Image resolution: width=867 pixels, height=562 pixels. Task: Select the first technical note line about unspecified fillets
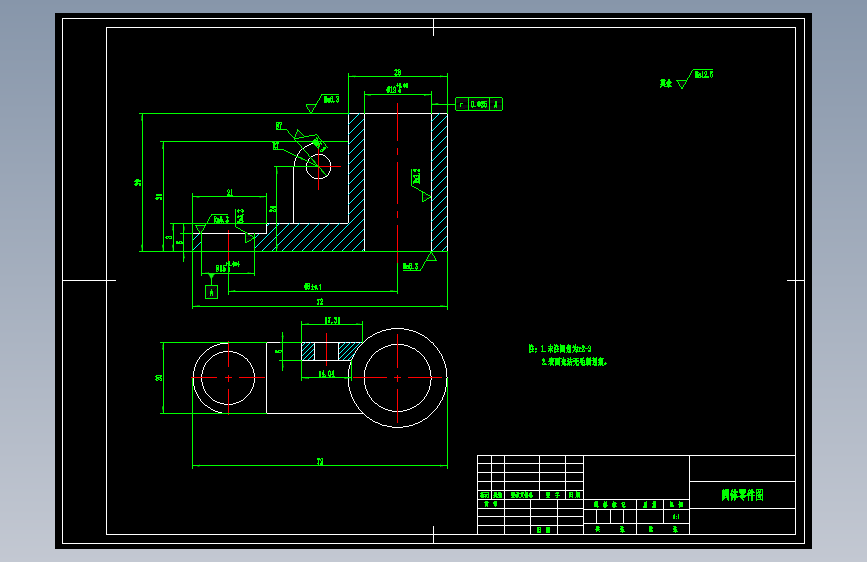(x=560, y=348)
